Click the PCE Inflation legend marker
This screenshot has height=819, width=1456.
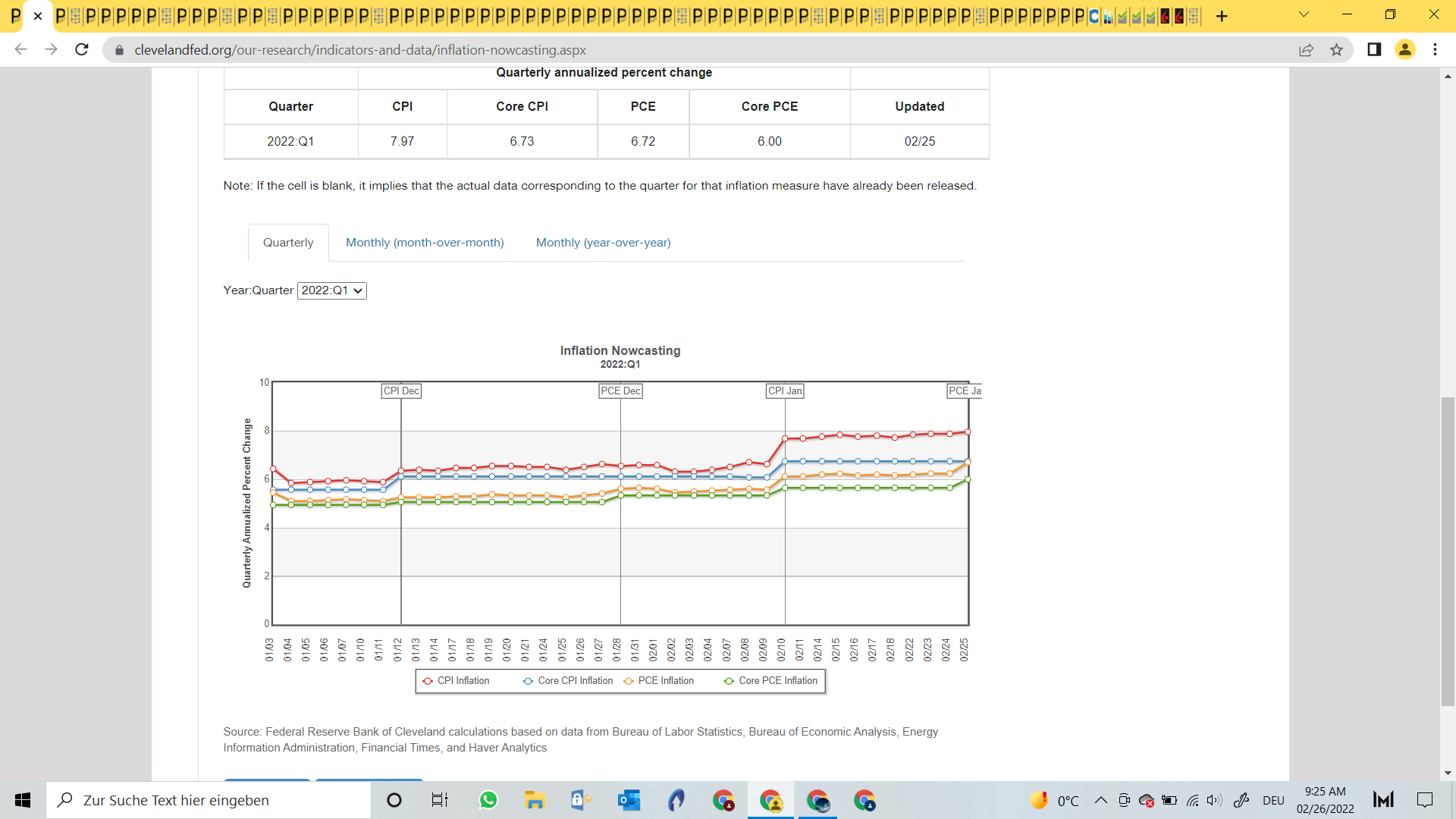629,681
